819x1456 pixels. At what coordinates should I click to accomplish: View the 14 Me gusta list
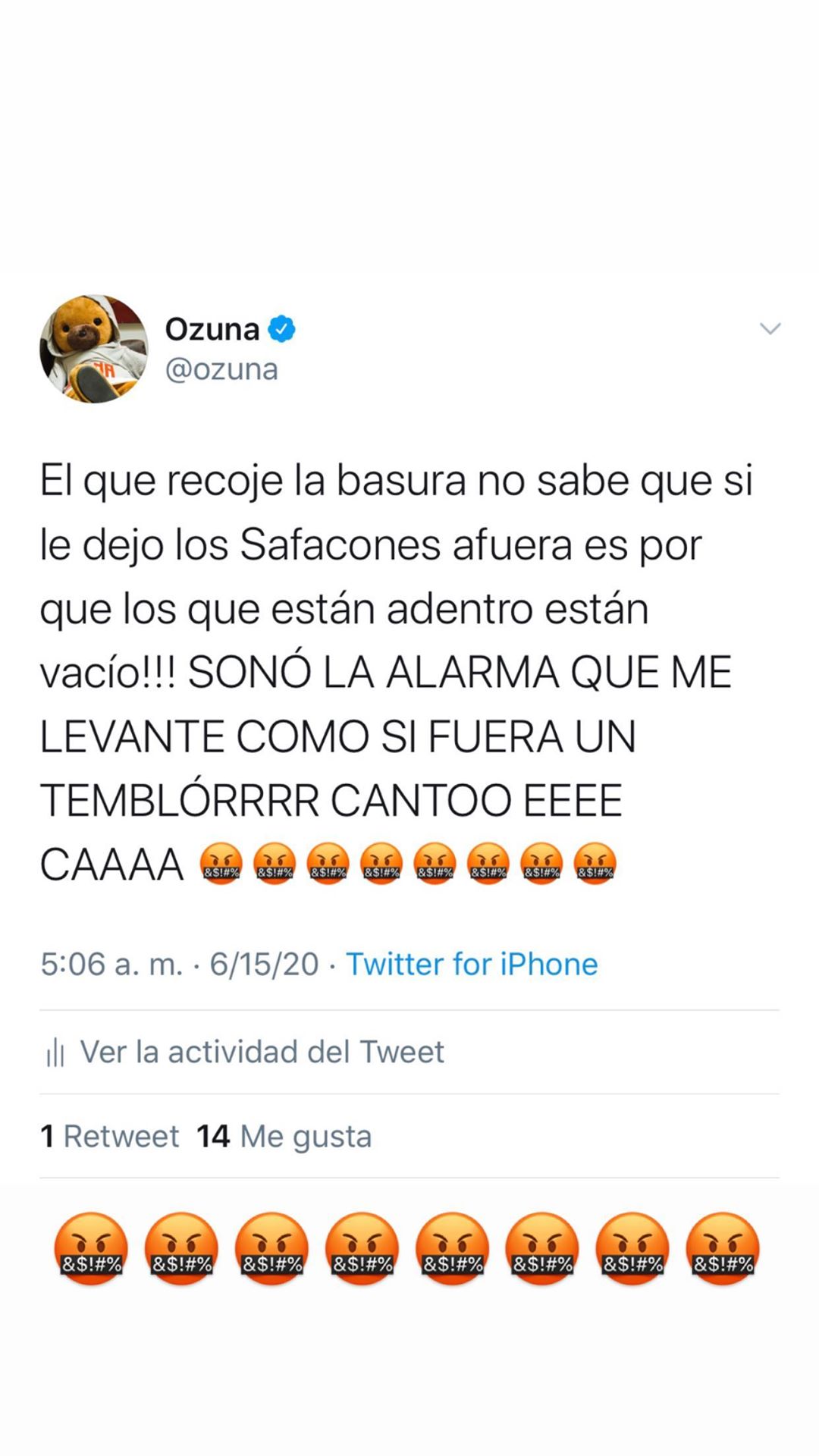tap(284, 1136)
